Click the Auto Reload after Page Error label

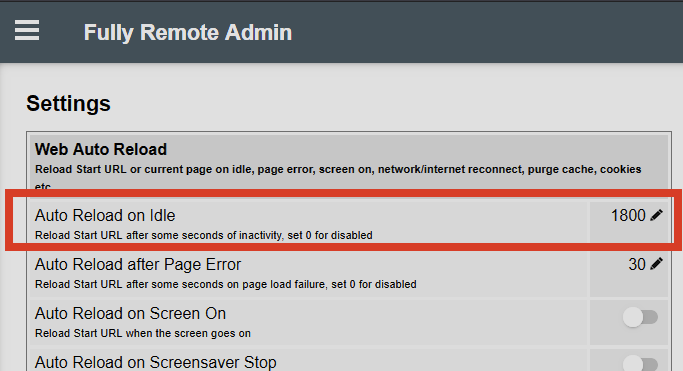138,264
